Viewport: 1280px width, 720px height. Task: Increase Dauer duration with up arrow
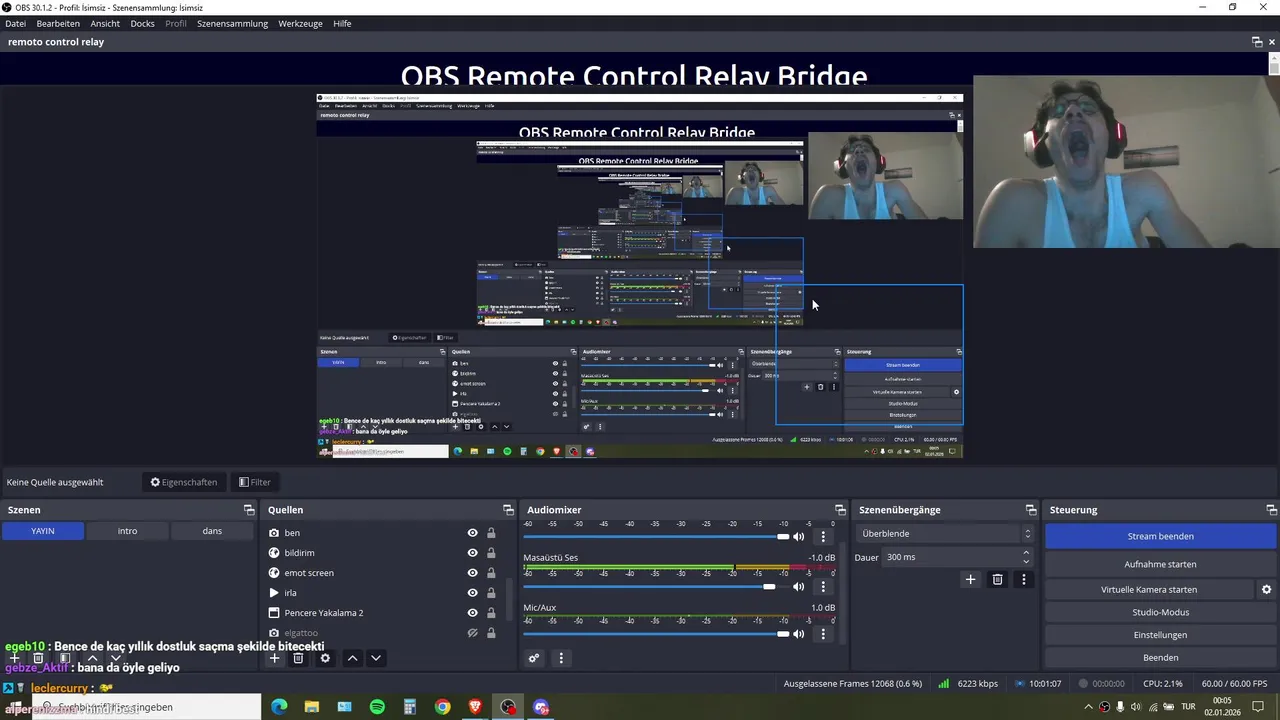[1025, 553]
